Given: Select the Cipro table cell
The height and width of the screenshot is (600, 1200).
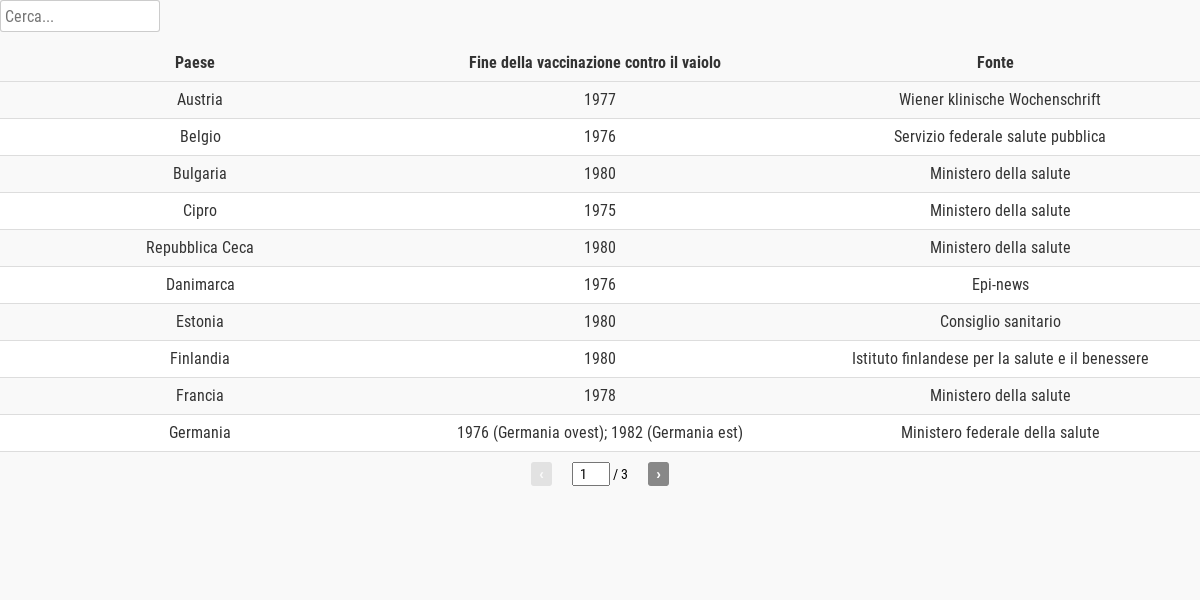Looking at the screenshot, I should (200, 211).
